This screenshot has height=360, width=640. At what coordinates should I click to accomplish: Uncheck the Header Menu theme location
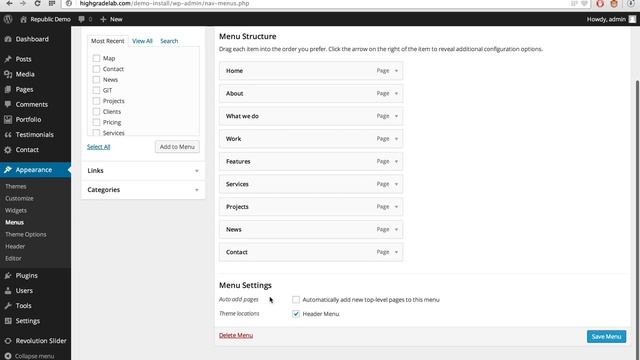pyautogui.click(x=296, y=314)
